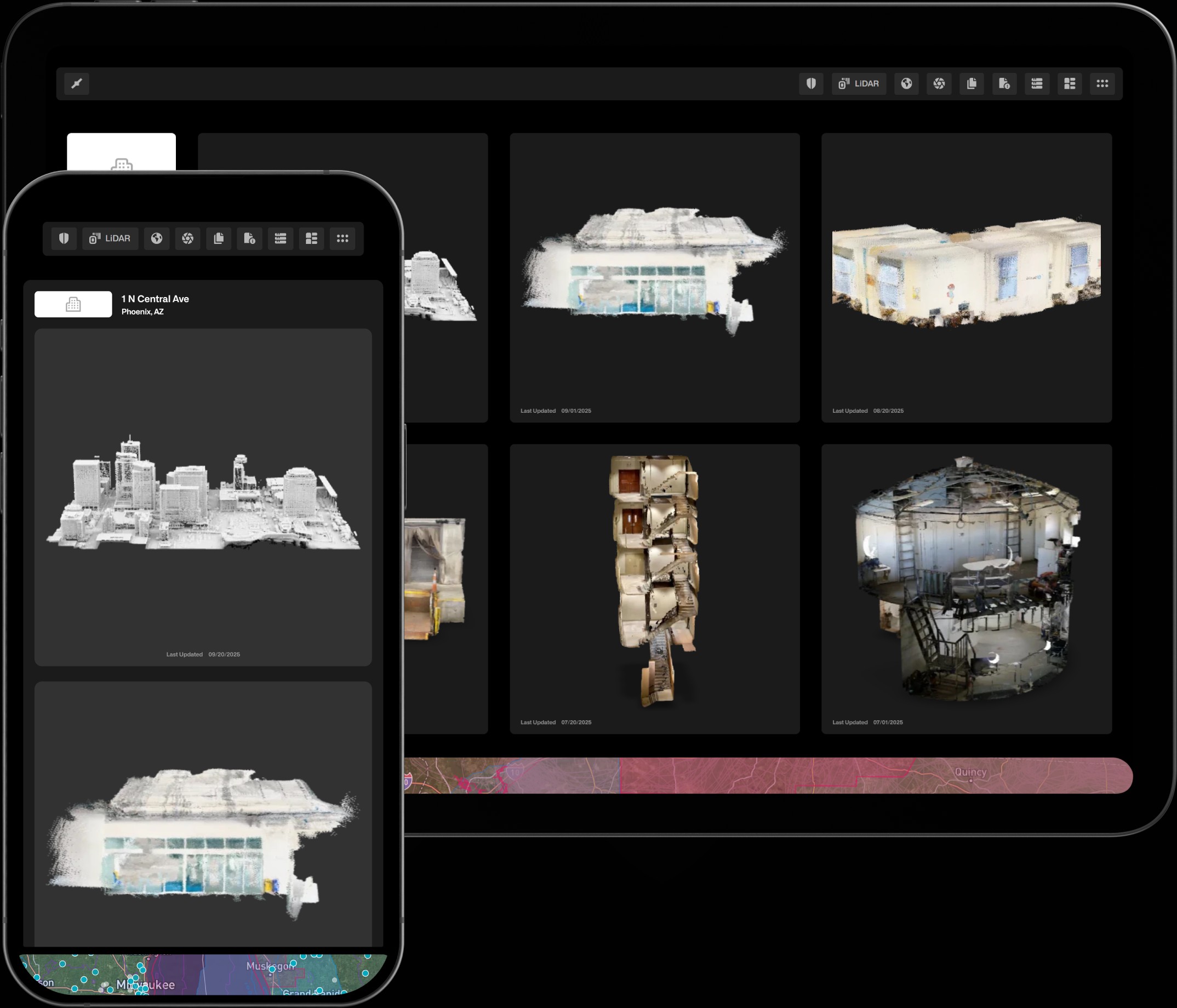Image resolution: width=1177 pixels, height=1008 pixels.
Task: Switch to dashboard tile layout on tablet
Action: (x=1069, y=84)
